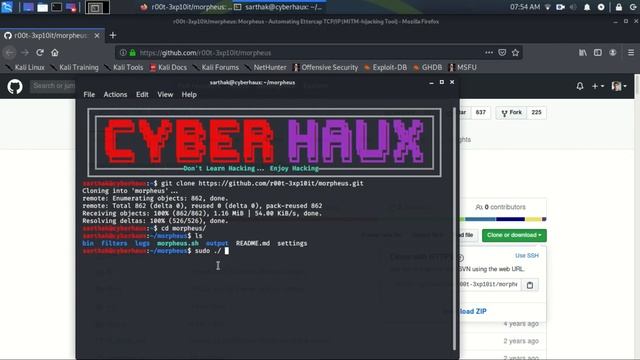Open GitHub user avatar dropdown
Viewport: 640px width, 360px height.
[x=619, y=86]
